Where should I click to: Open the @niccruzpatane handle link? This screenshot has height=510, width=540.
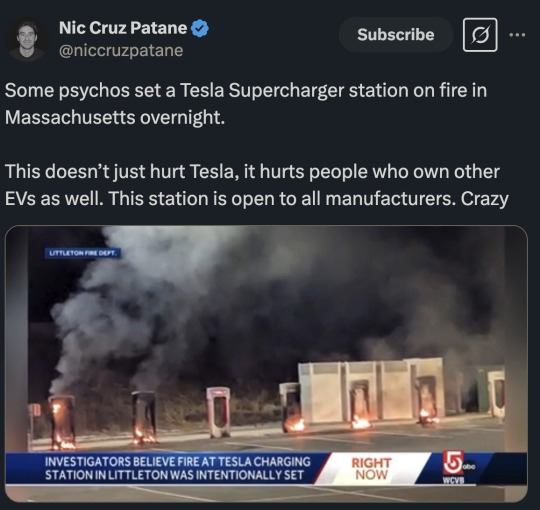121,50
